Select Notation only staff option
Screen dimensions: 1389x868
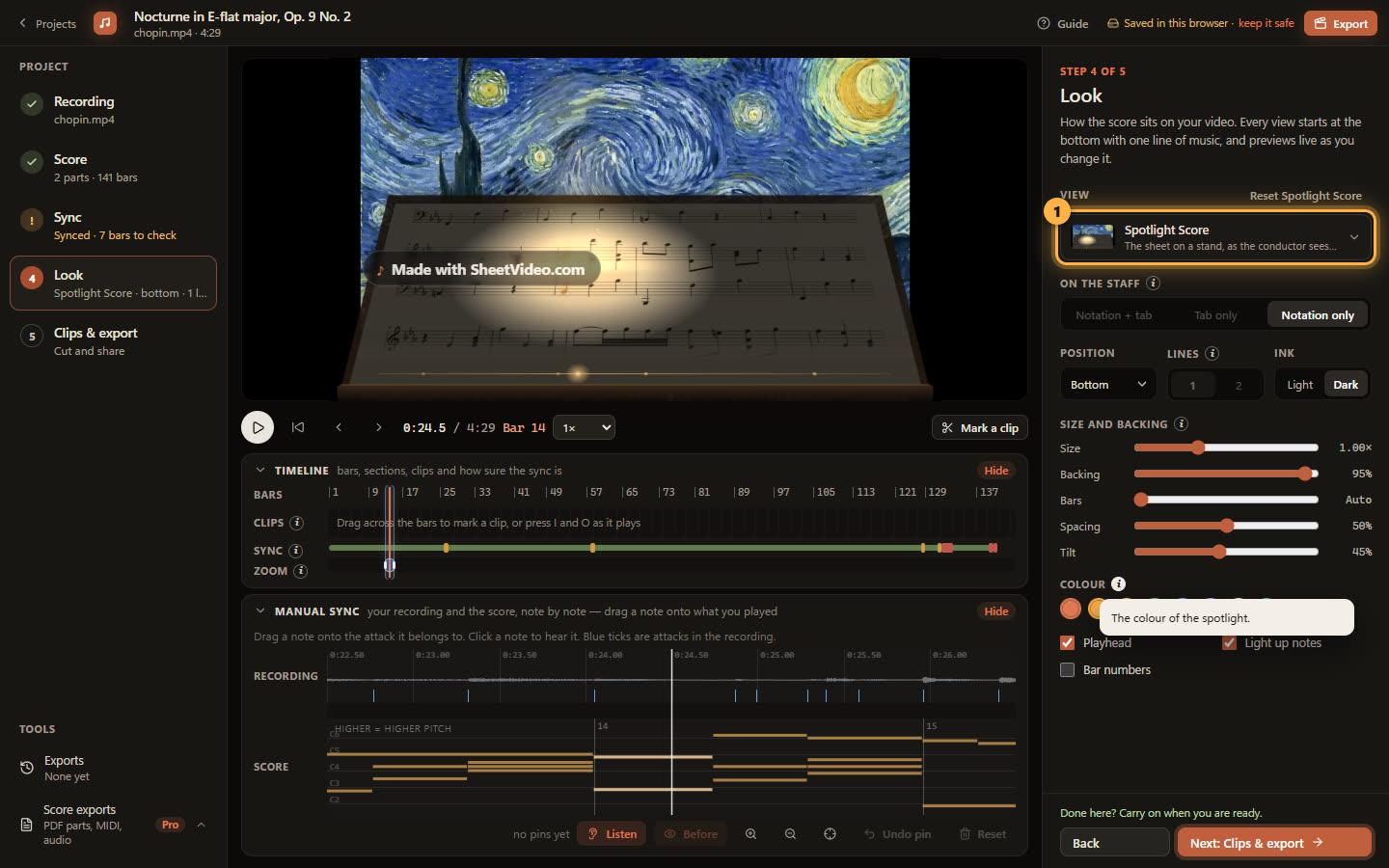click(x=1317, y=315)
